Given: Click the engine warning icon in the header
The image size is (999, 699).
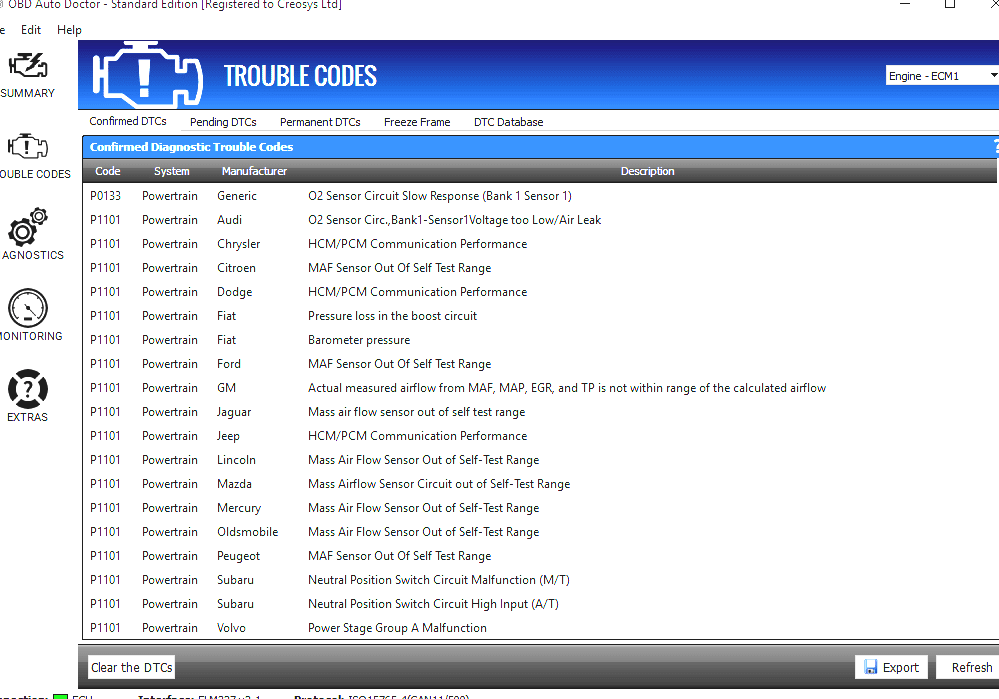Looking at the screenshot, I should (147, 75).
